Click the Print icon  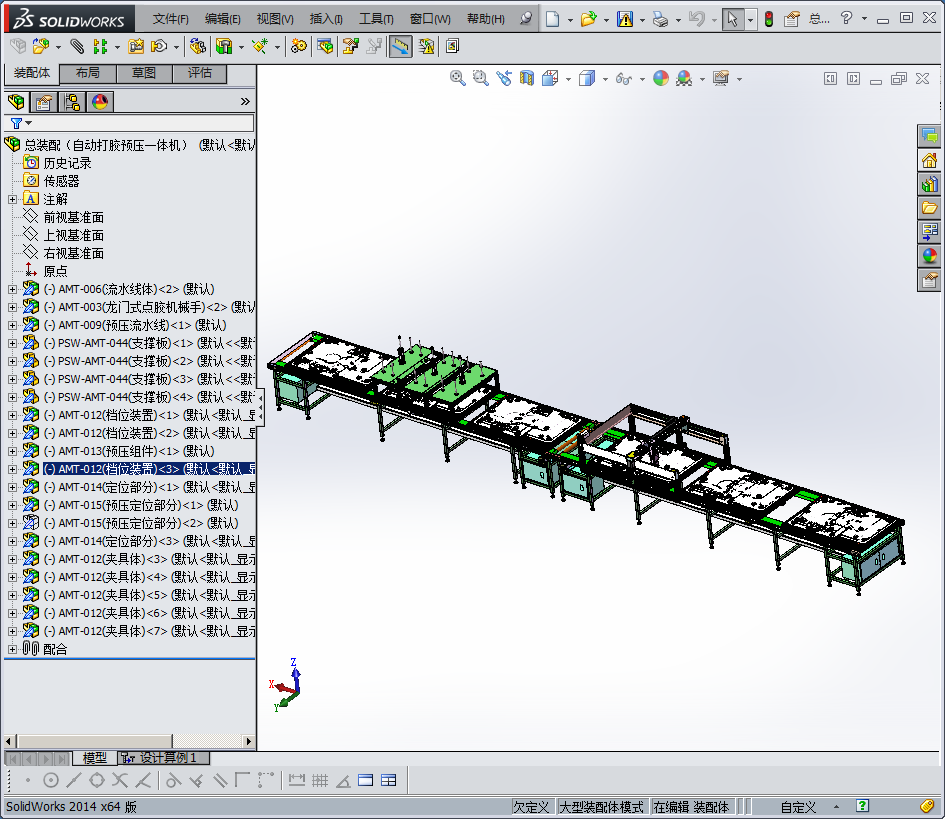tap(661, 19)
